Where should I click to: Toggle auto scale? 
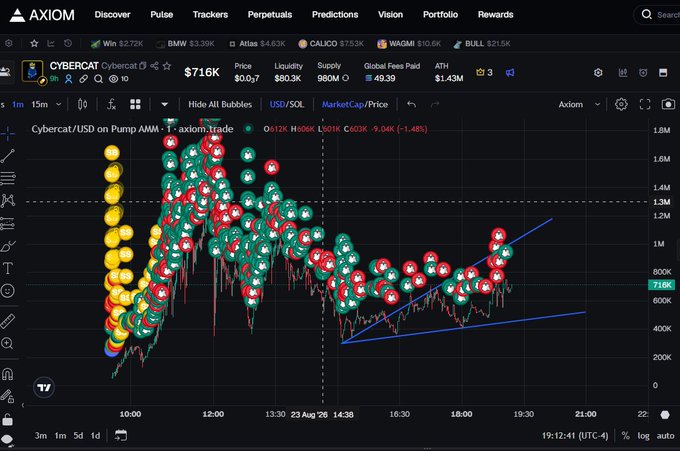pyautogui.click(x=665, y=436)
